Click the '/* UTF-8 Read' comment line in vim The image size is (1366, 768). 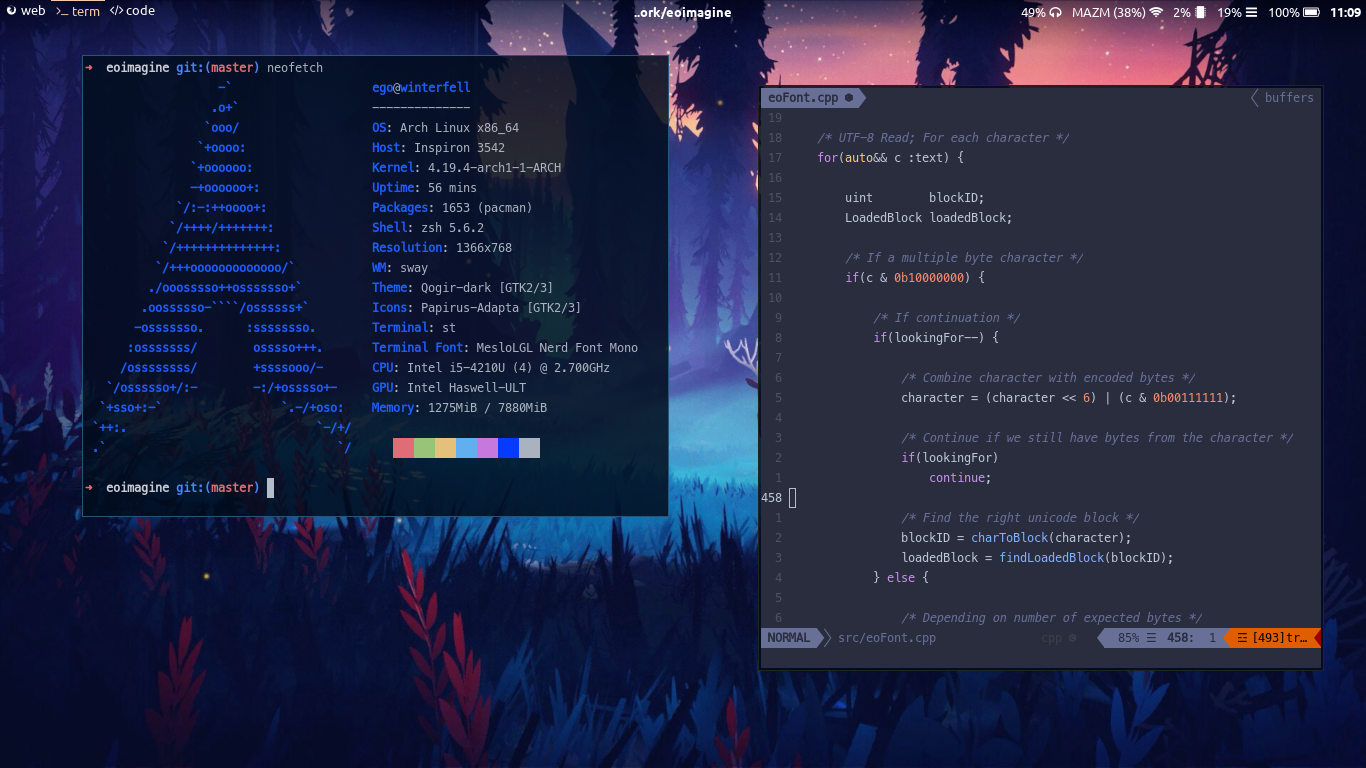click(943, 138)
